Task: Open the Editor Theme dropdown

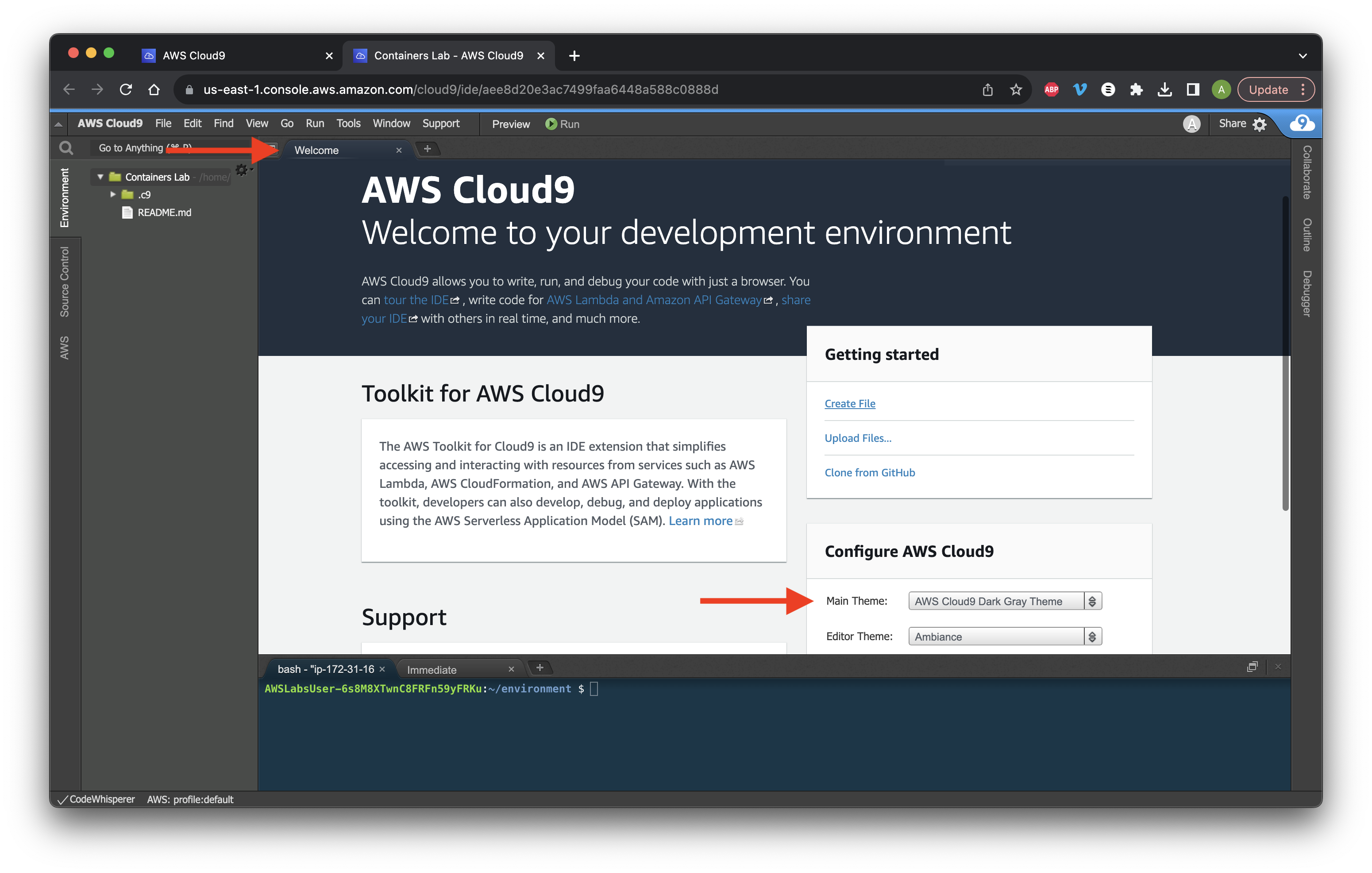Action: pos(1005,637)
